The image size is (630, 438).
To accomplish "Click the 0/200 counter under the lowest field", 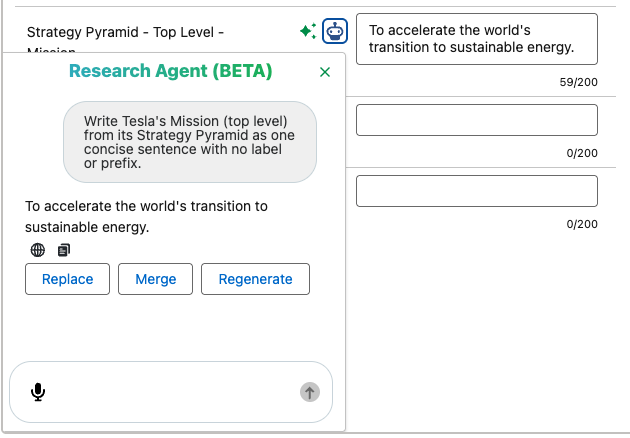I will pos(582,224).
